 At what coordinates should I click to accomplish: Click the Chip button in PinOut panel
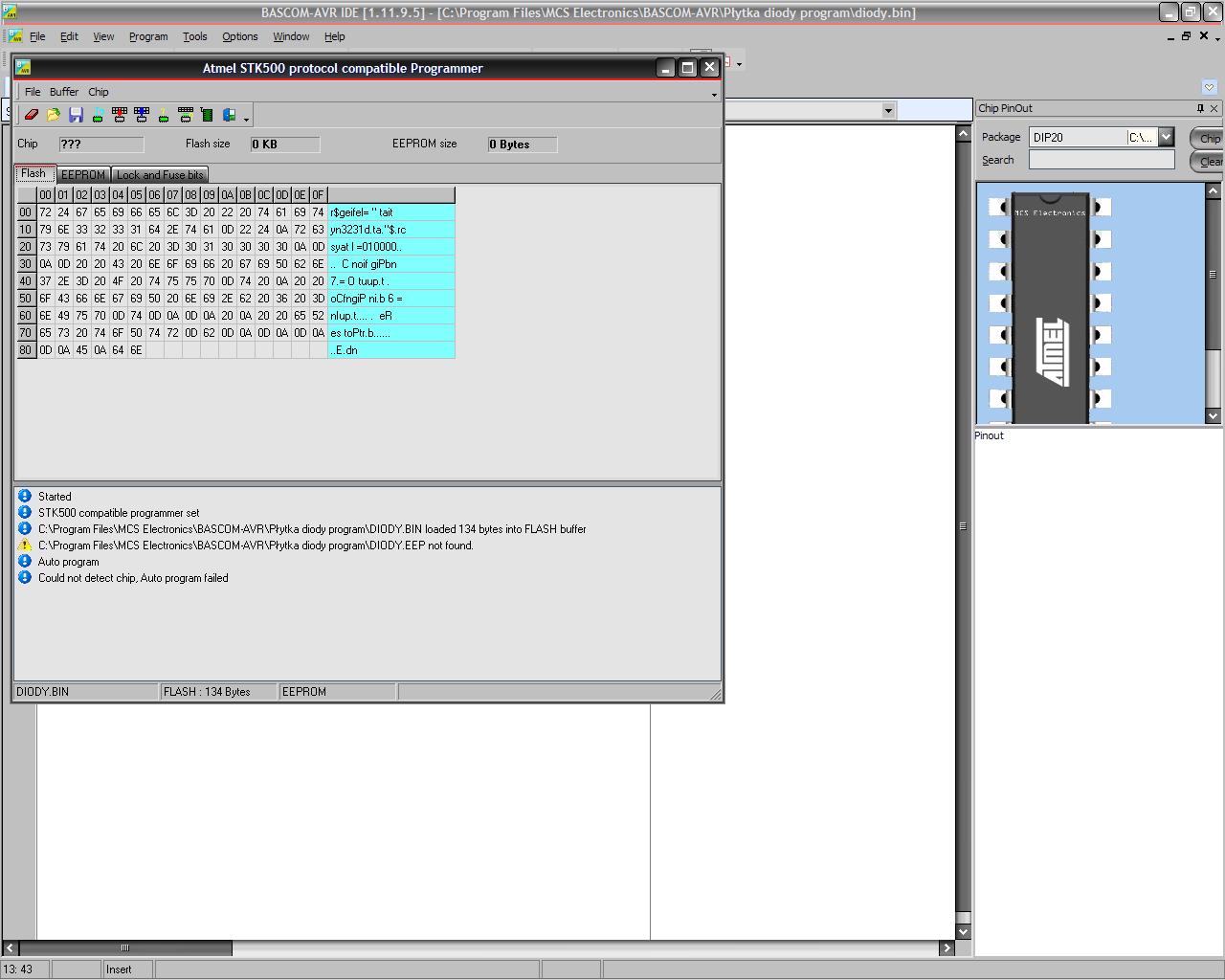point(1208,138)
